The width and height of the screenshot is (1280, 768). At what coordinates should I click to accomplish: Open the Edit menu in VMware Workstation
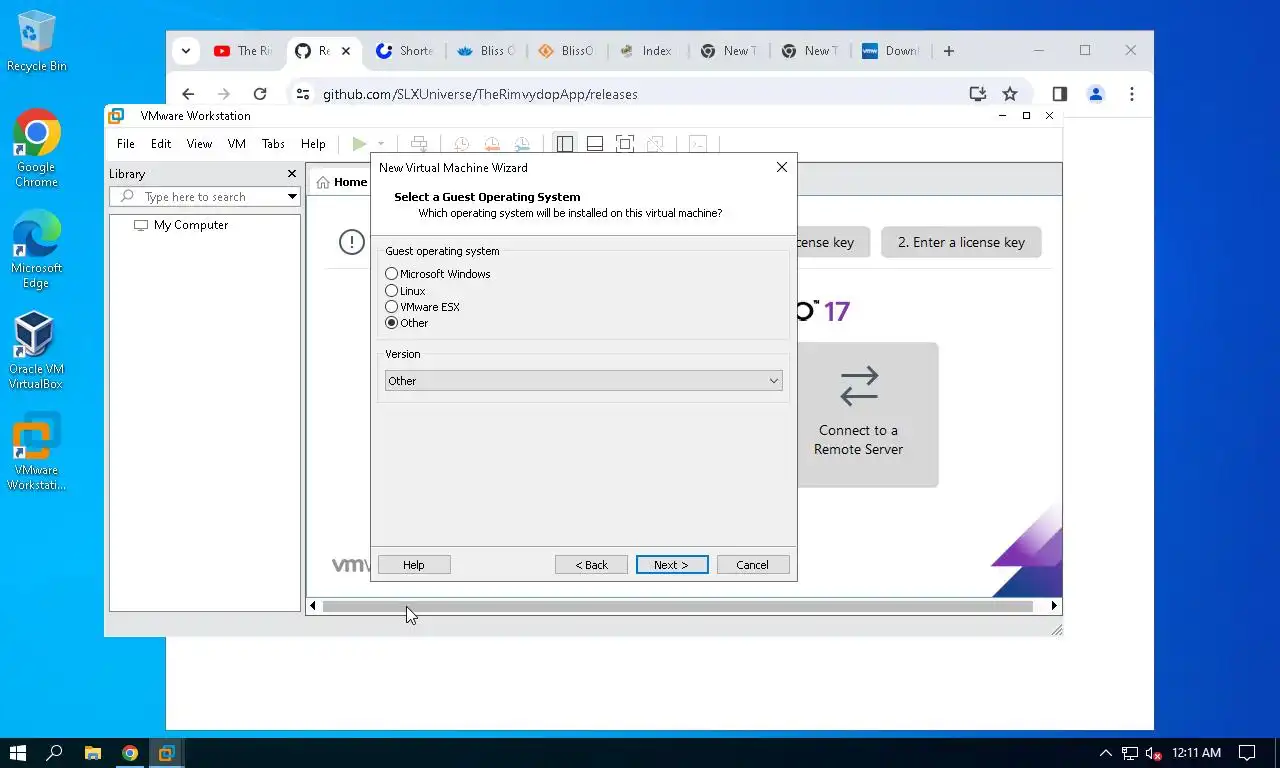pyautogui.click(x=161, y=144)
